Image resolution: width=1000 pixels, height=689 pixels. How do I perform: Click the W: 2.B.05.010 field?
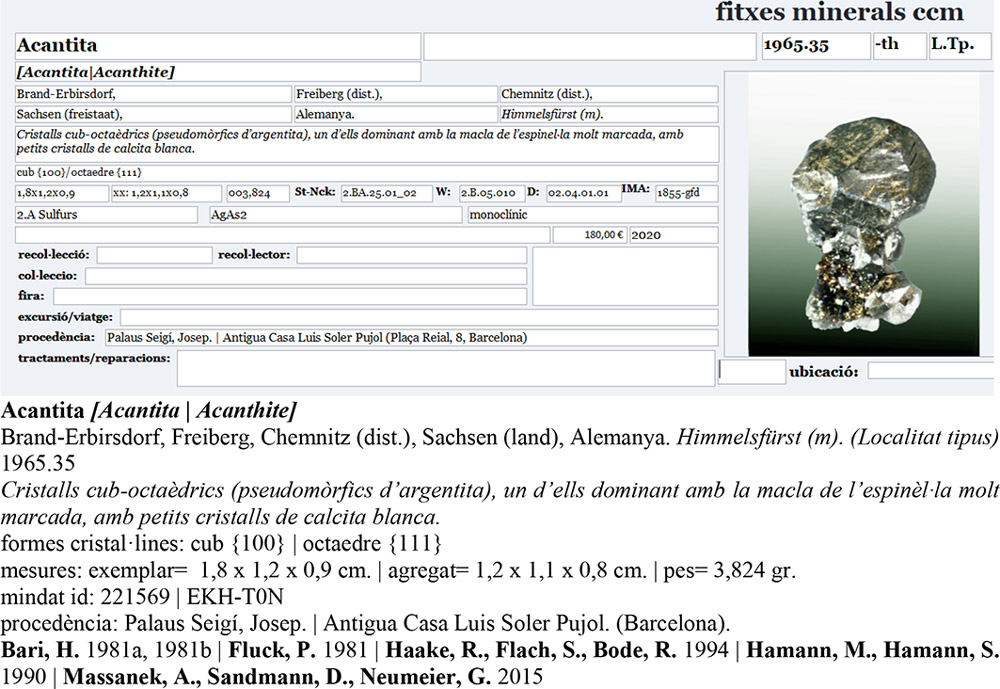click(492, 193)
